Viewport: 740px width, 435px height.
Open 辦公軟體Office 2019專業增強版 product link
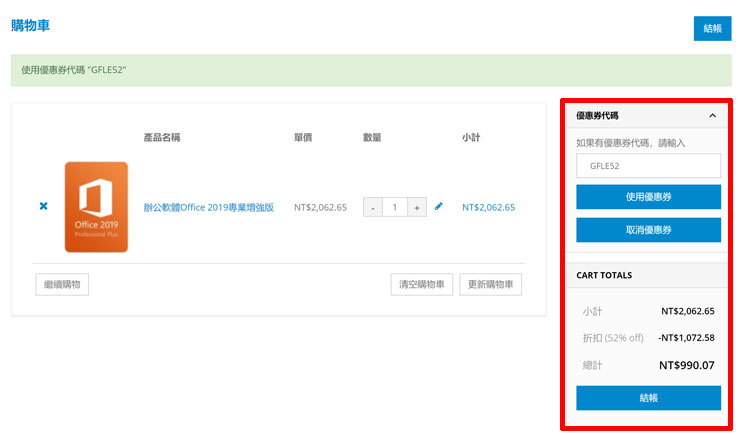(209, 207)
